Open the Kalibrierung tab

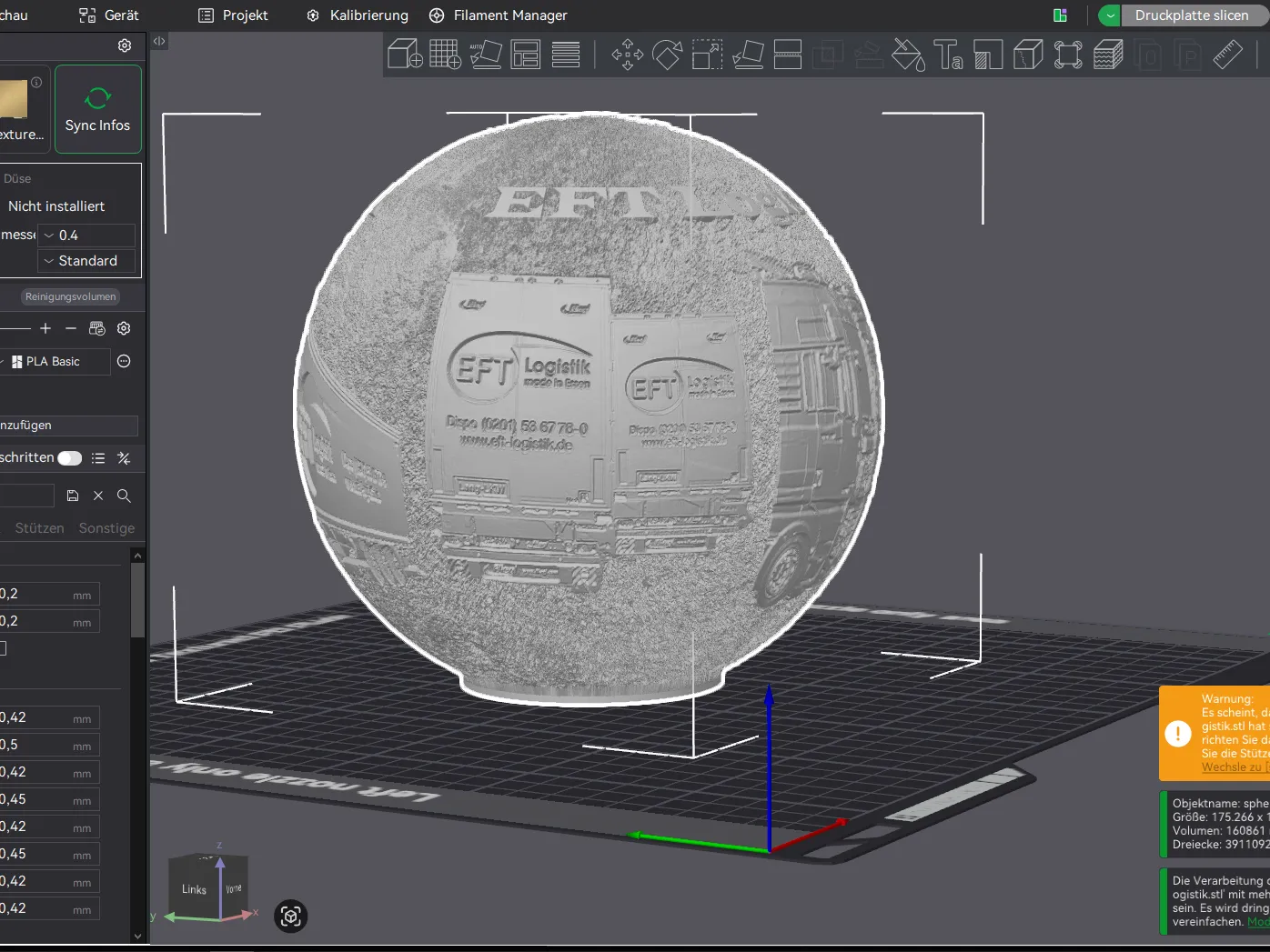click(358, 15)
